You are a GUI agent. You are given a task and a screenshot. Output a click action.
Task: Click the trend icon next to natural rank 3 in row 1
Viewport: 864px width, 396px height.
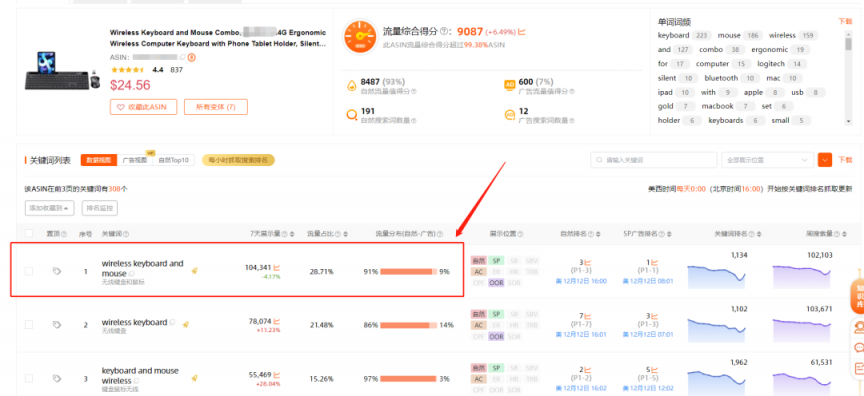click(587, 263)
